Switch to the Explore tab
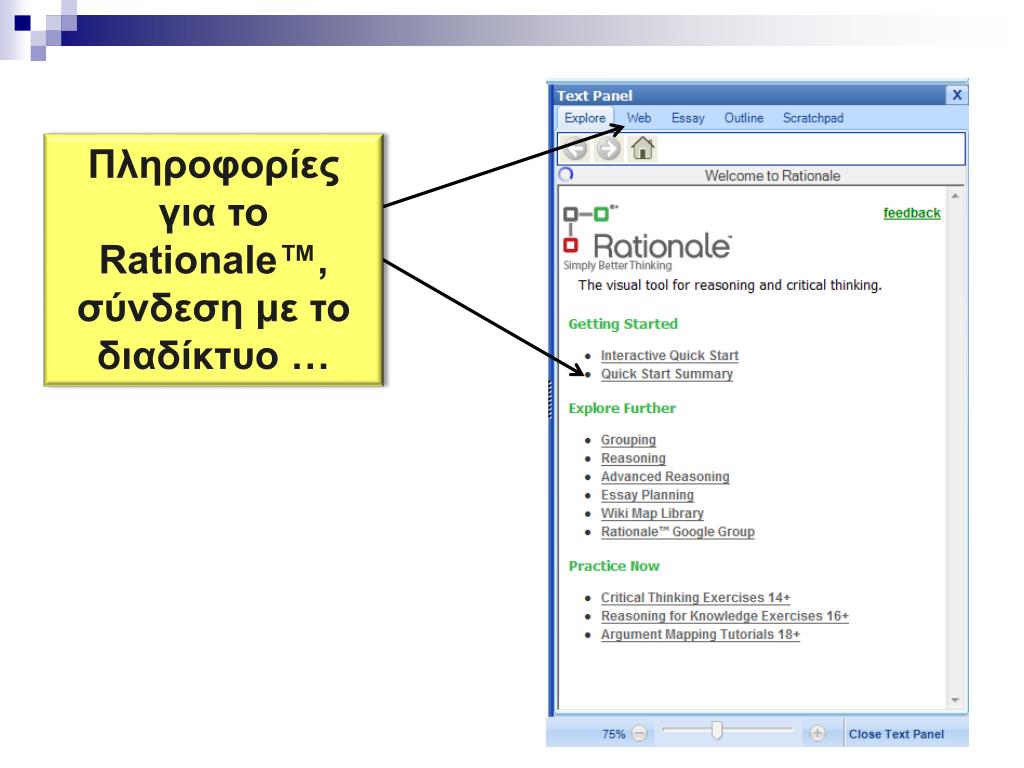The width and height of the screenshot is (1024, 768). [x=585, y=118]
